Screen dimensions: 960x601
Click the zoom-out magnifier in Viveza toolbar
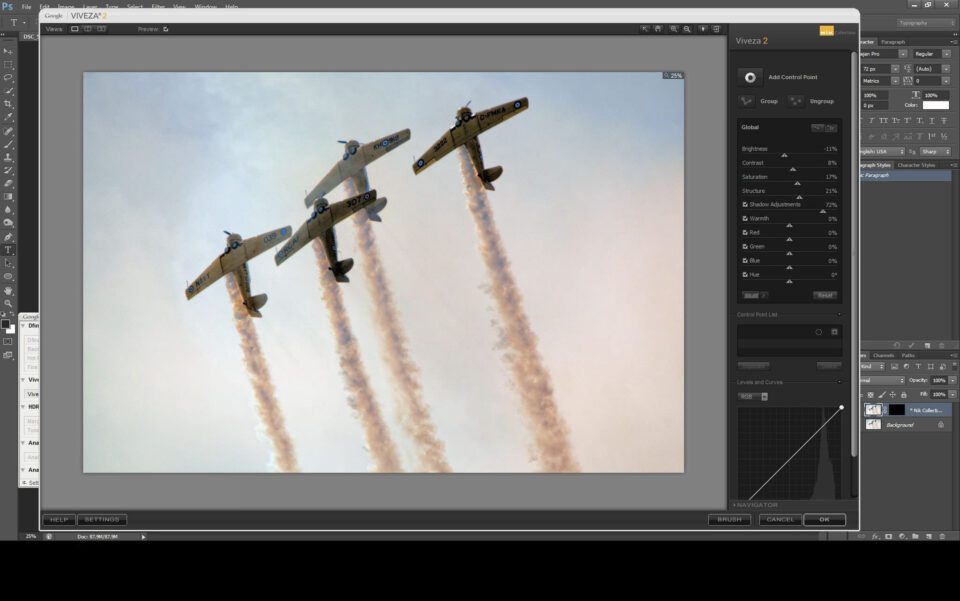[x=687, y=29]
